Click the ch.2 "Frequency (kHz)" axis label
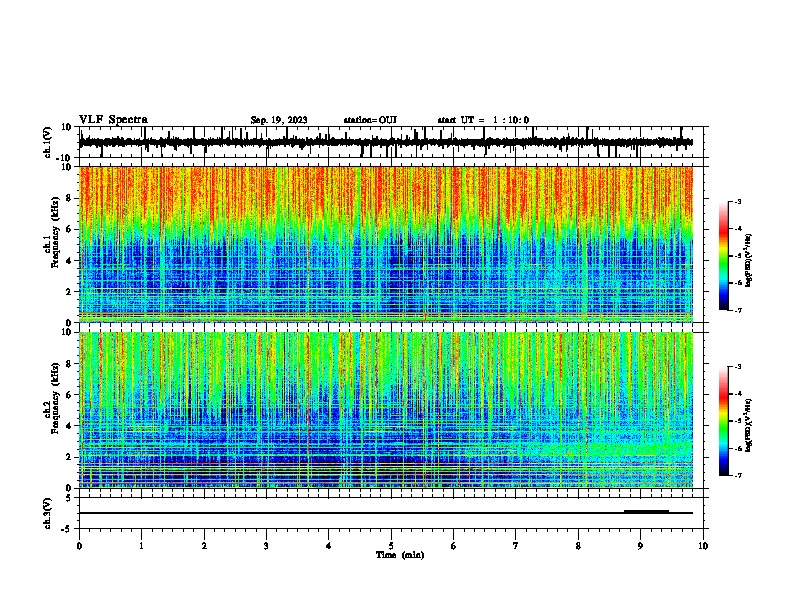 click(x=55, y=398)
